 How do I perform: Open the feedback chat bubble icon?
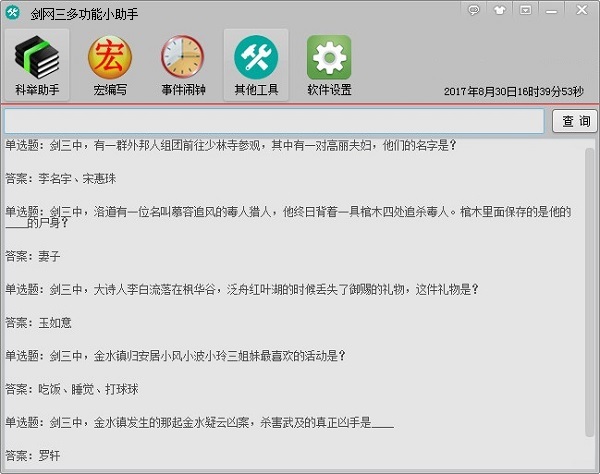point(474,10)
